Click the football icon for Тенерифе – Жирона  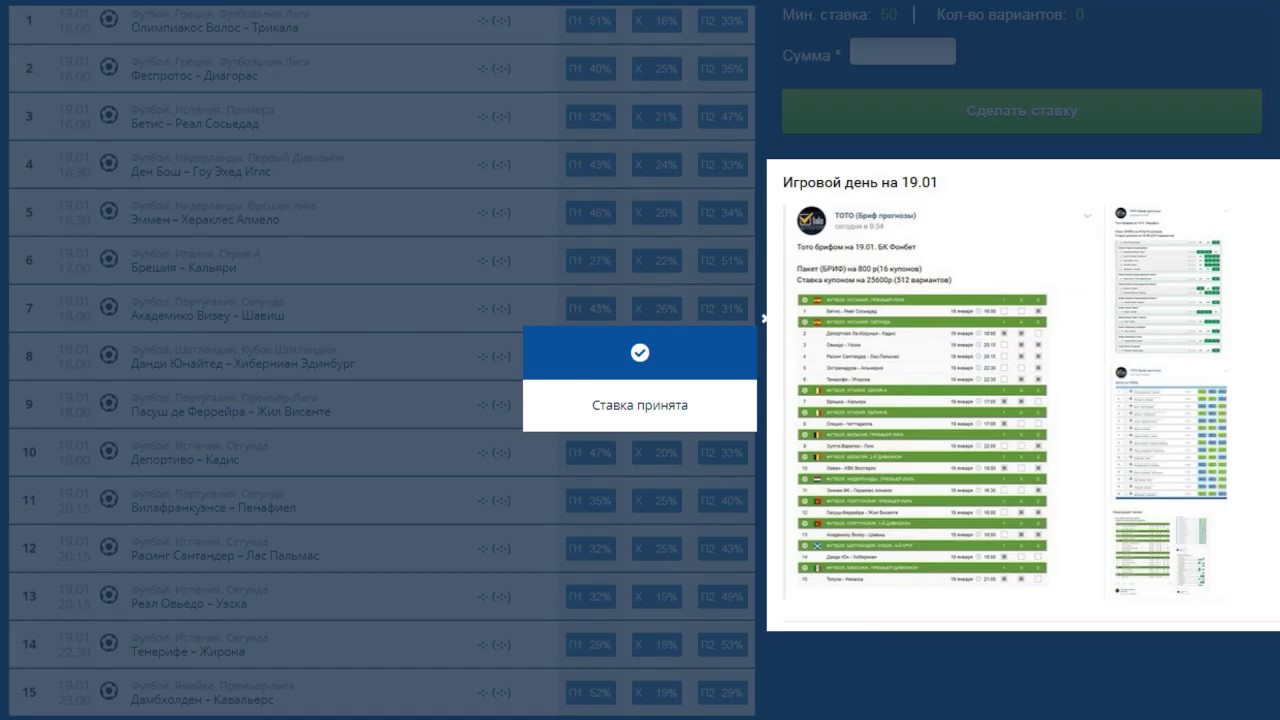109,644
